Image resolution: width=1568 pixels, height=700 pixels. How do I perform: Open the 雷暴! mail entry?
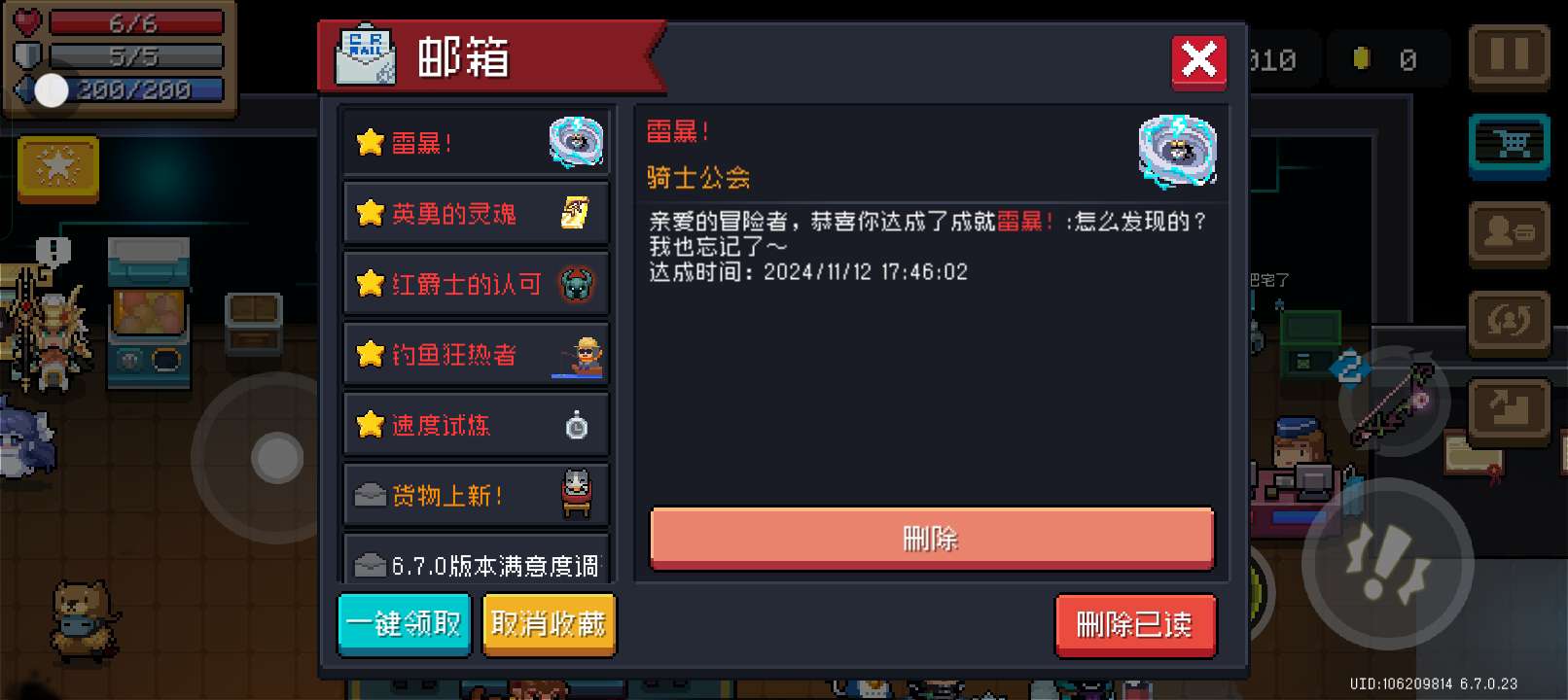[x=476, y=143]
